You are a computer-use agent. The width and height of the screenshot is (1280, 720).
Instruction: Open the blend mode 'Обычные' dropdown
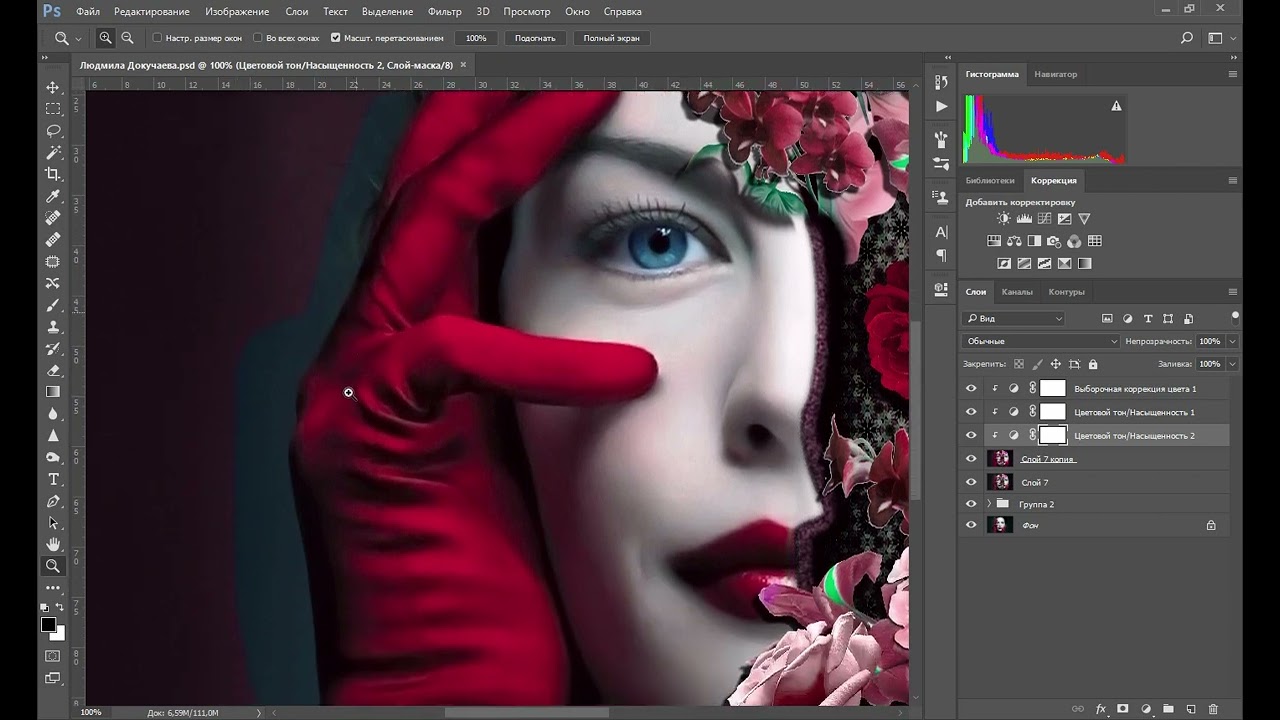click(1040, 341)
